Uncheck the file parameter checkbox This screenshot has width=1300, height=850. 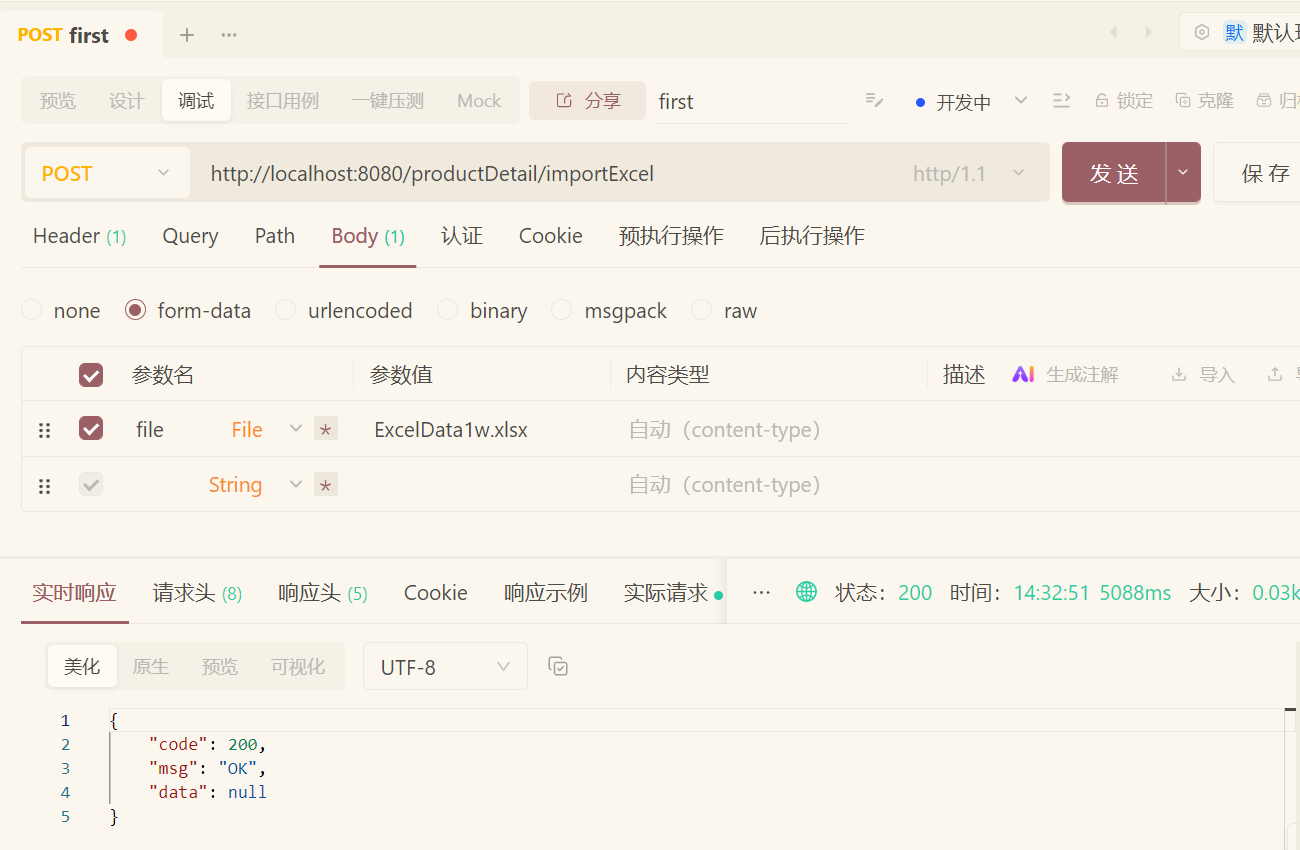pyautogui.click(x=91, y=429)
